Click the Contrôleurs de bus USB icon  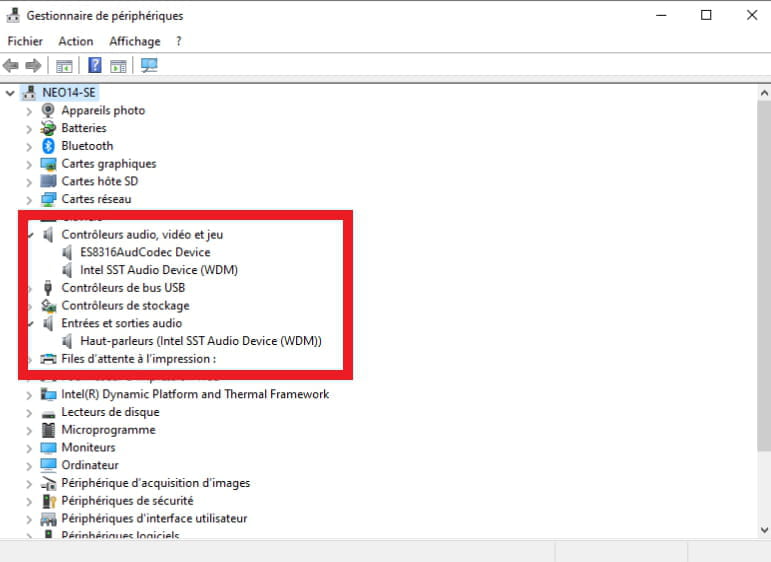[x=48, y=288]
